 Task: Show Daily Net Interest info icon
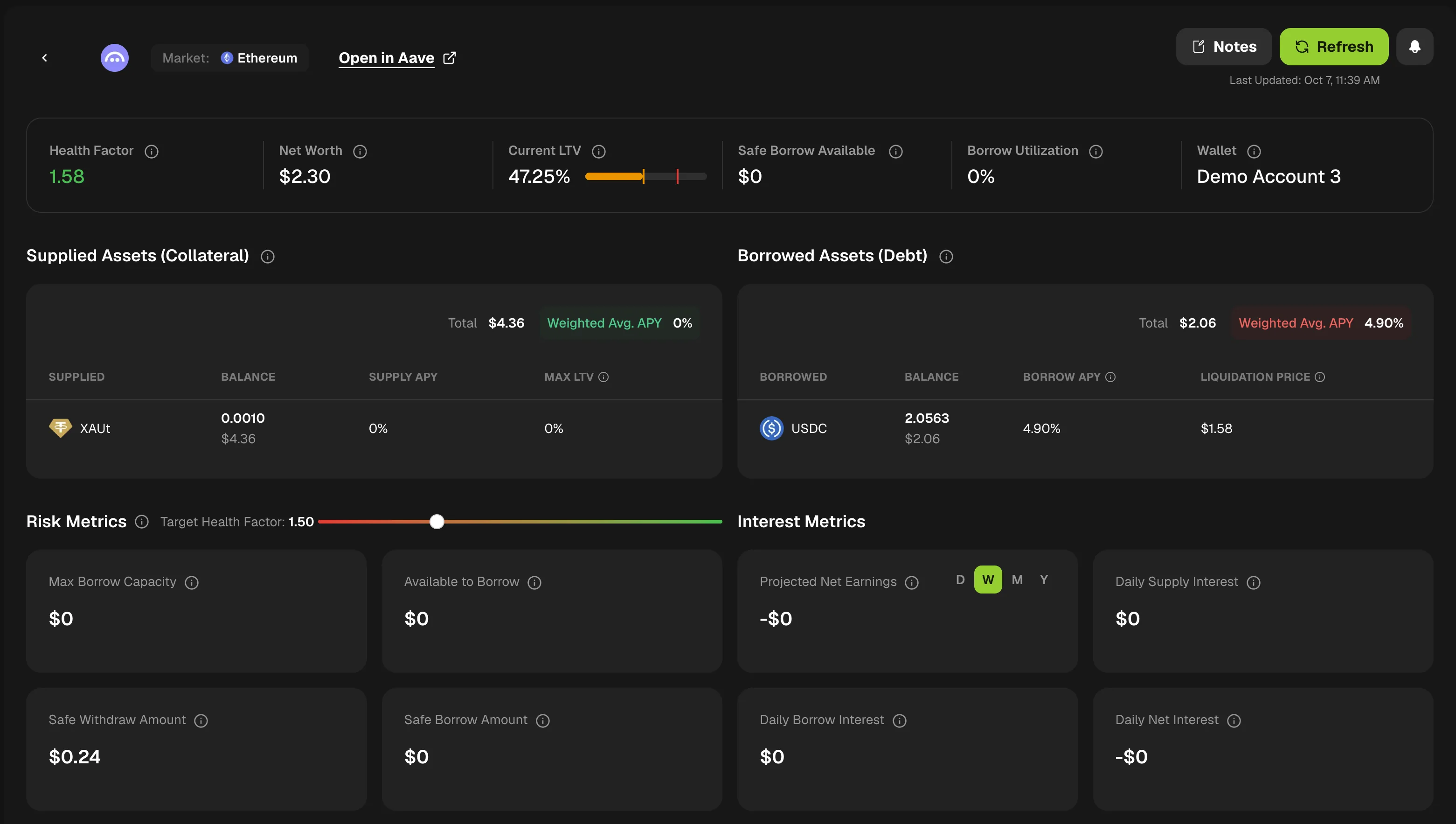point(1234,720)
